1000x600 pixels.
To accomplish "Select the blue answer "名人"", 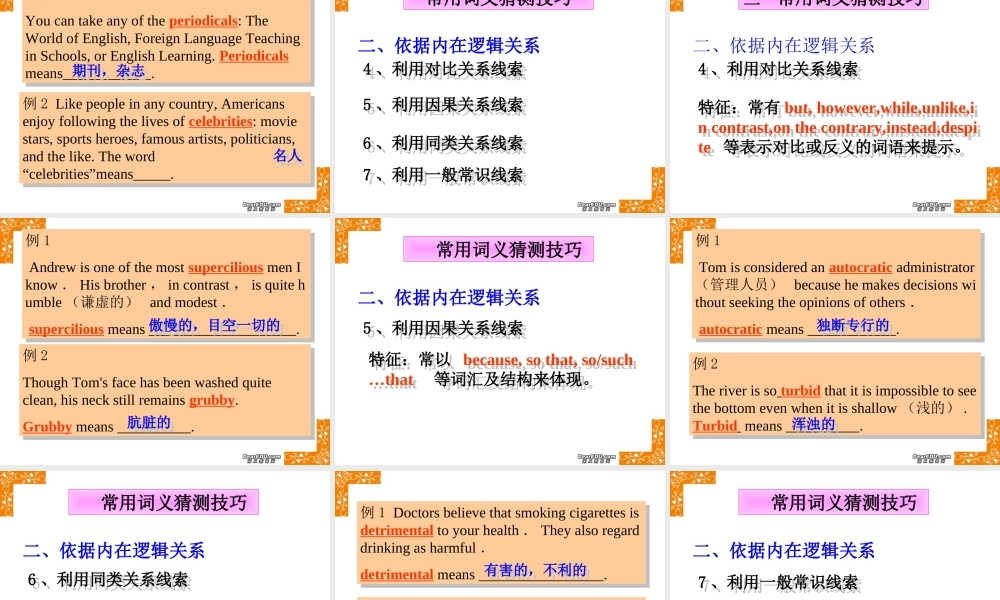I will 287,156.
